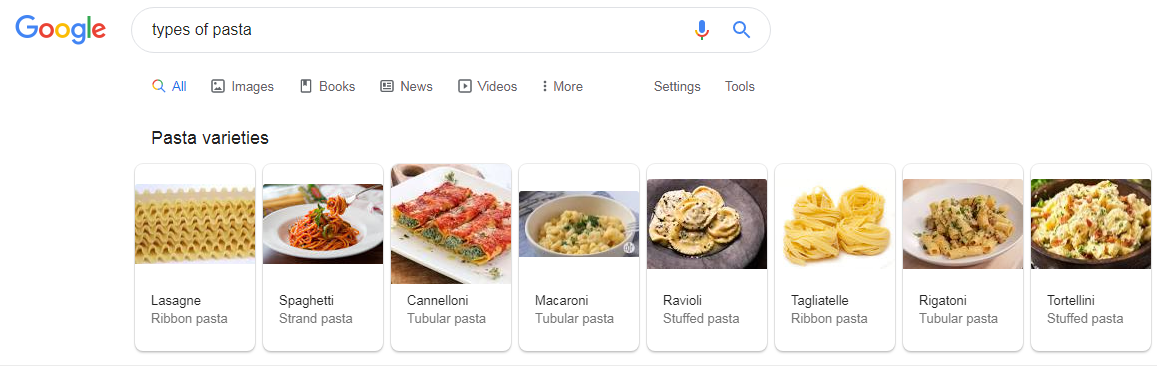
Task: Open the Cannelloni pasta card
Action: point(451,257)
